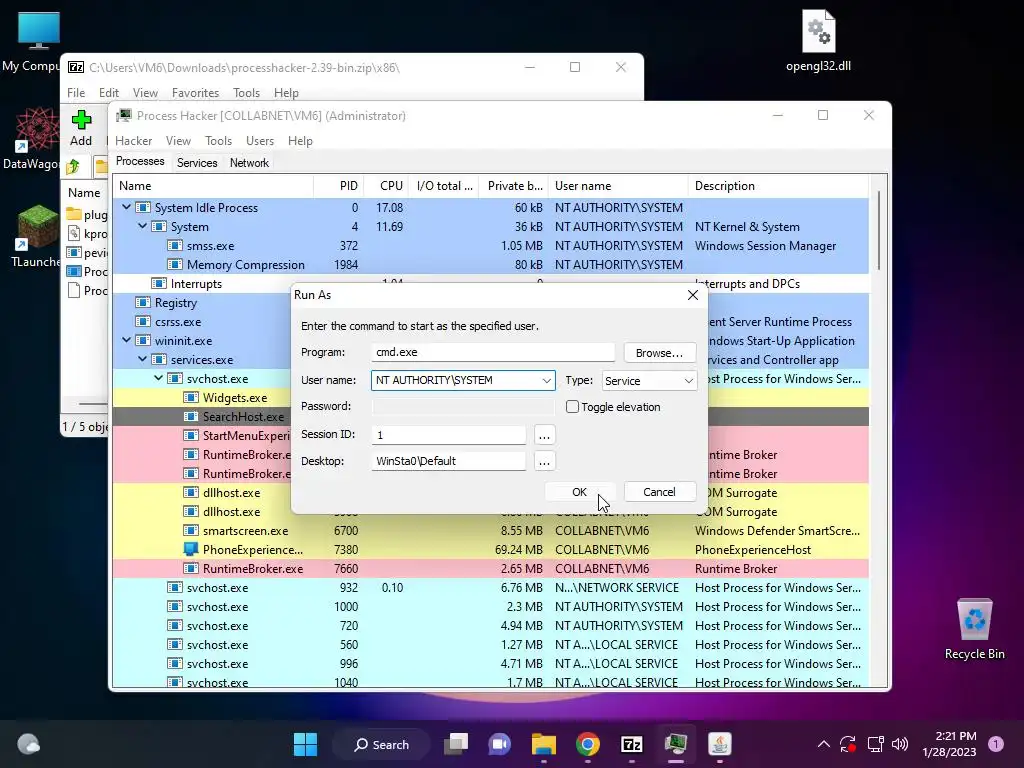Click the OK button in Run As
The width and height of the screenshot is (1024, 768).
[579, 492]
